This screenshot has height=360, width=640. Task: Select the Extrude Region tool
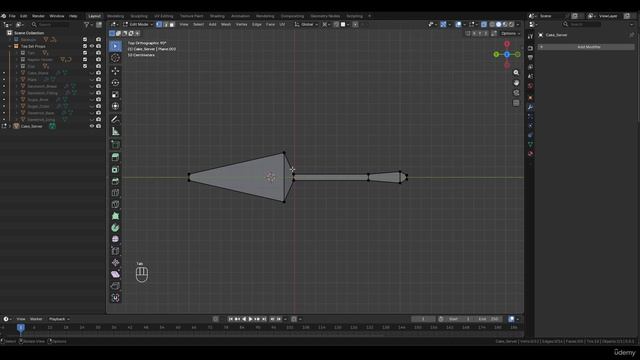pyautogui.click(x=115, y=157)
